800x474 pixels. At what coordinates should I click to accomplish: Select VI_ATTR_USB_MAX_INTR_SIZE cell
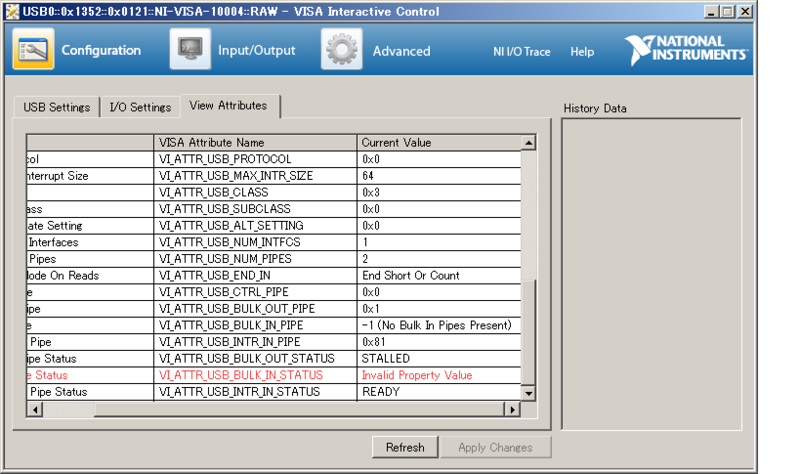255,176
